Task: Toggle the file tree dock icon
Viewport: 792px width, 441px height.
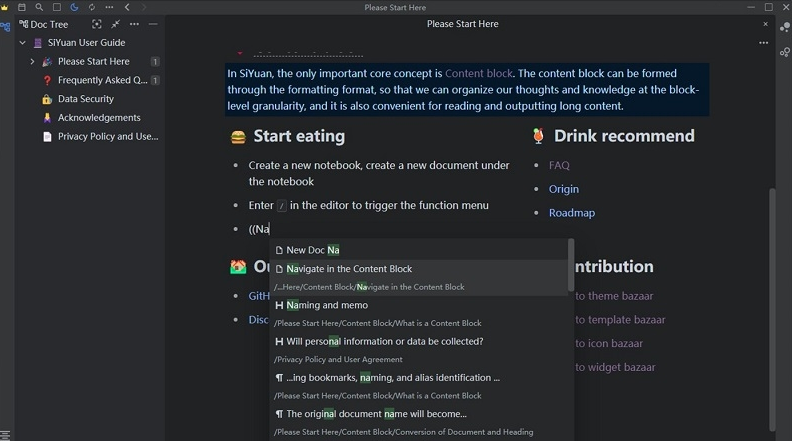Action: click(x=6, y=27)
